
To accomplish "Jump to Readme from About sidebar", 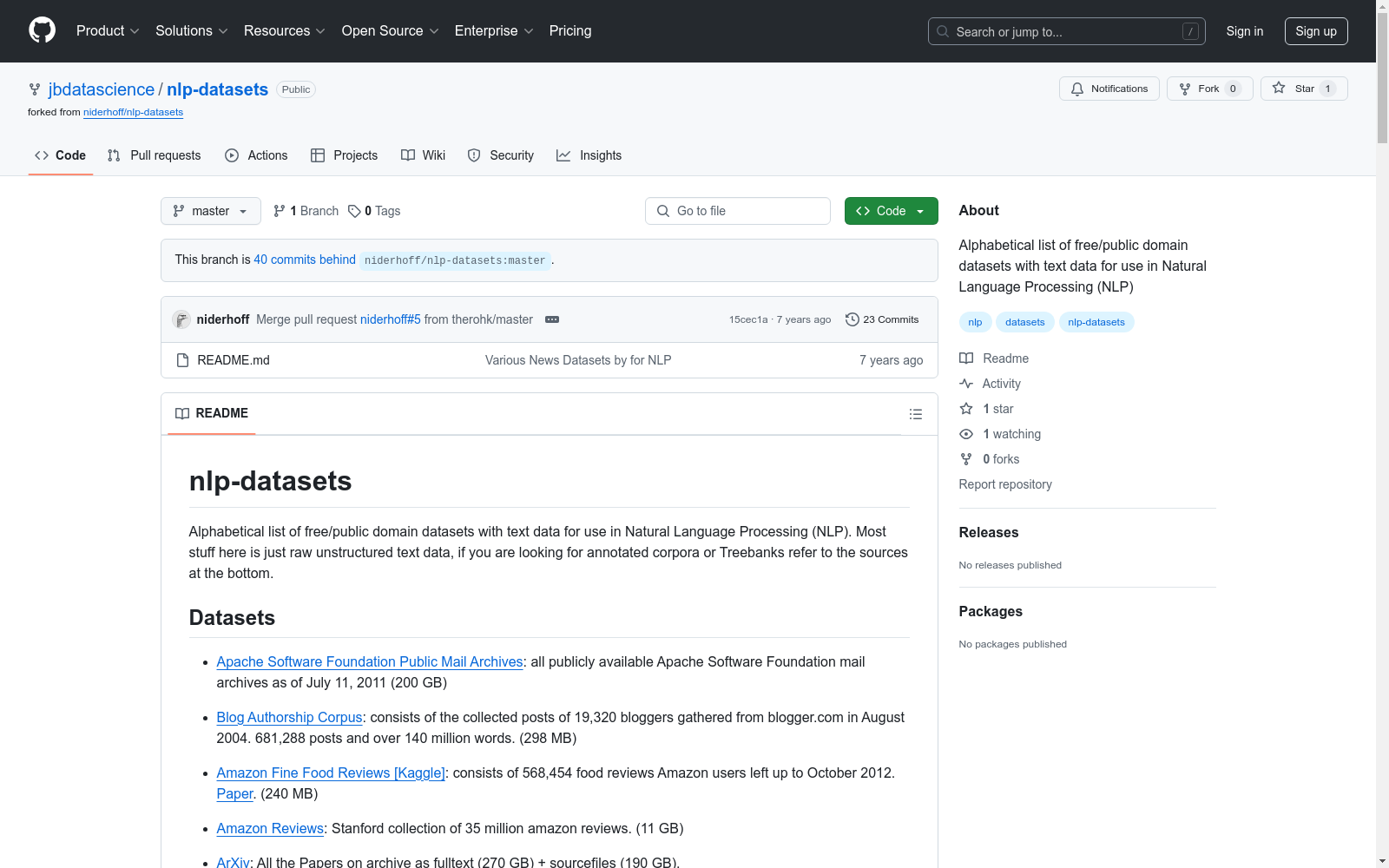I will point(994,358).
